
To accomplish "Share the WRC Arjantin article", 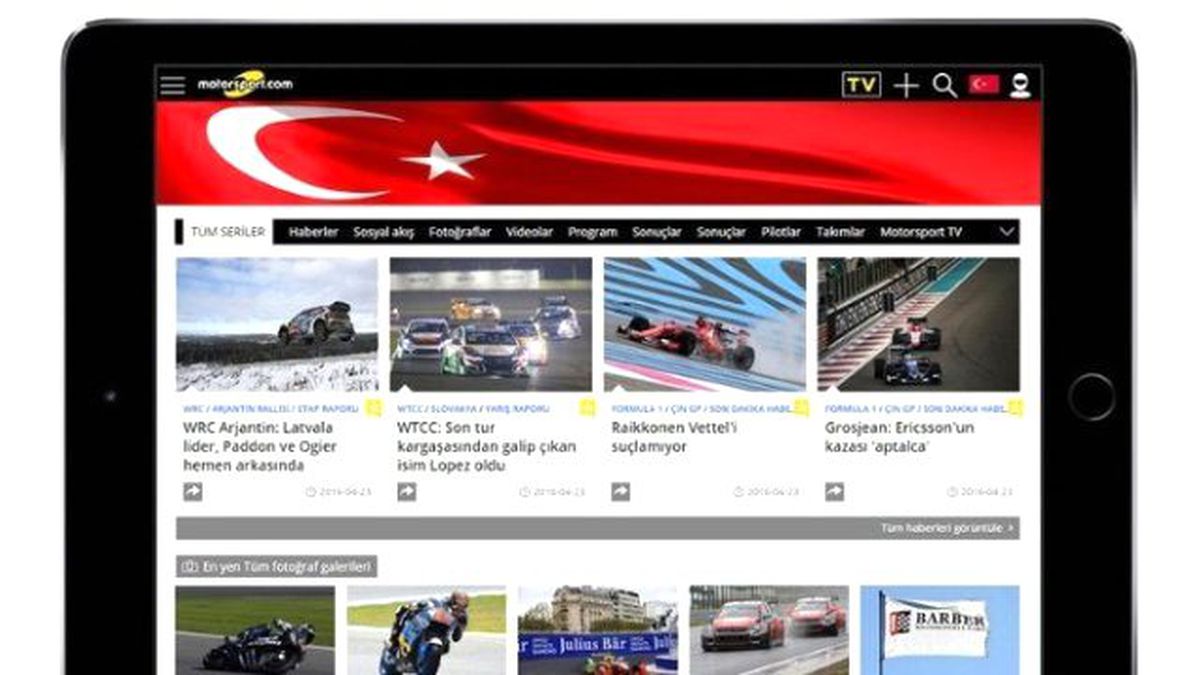I will click(x=192, y=491).
